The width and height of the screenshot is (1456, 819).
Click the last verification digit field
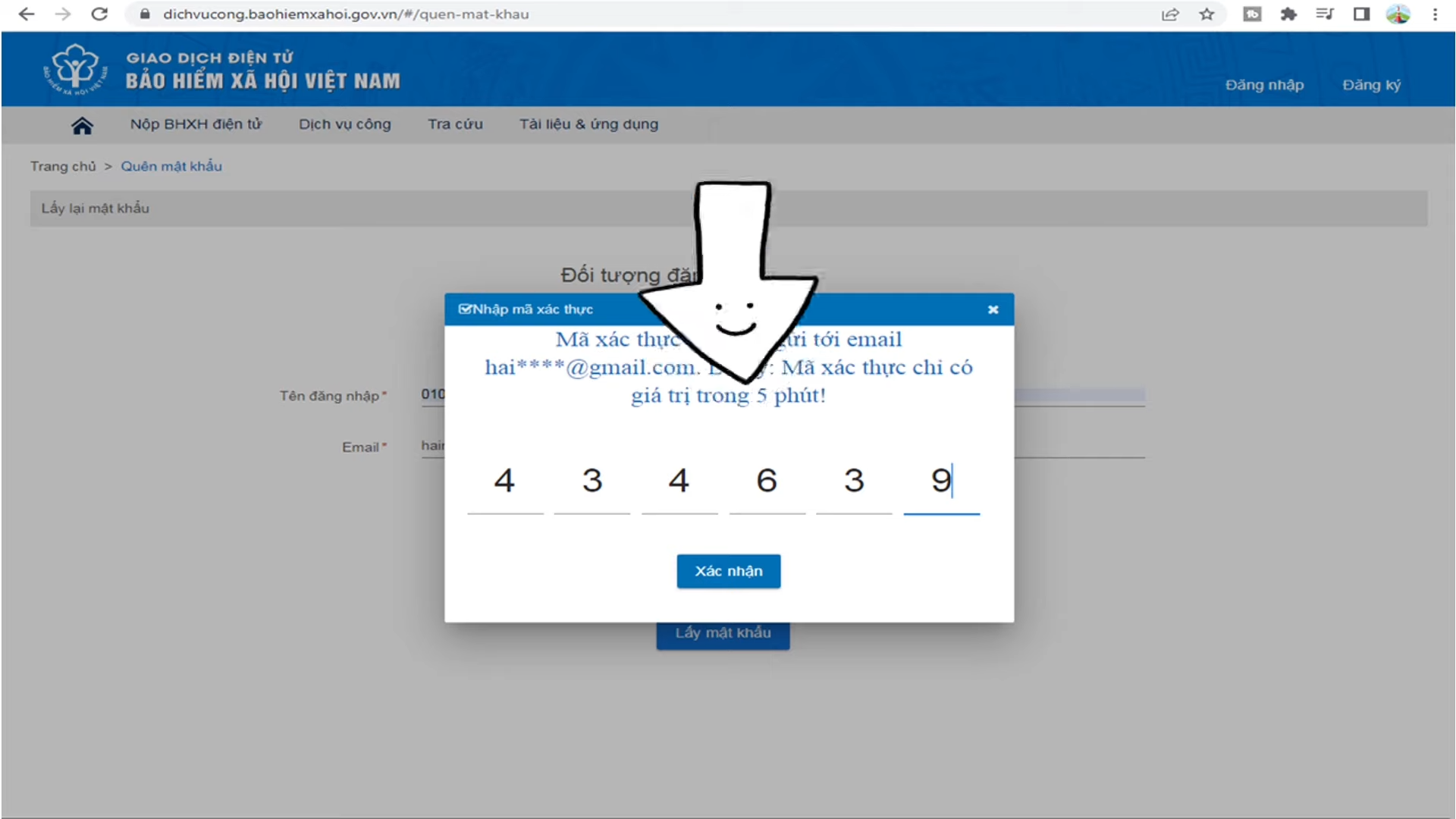941,482
